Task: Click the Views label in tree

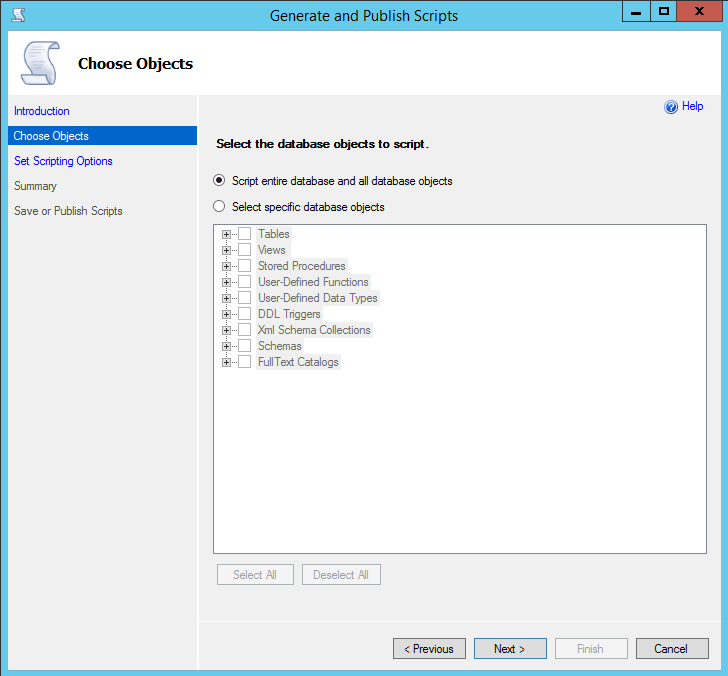Action: tap(272, 250)
